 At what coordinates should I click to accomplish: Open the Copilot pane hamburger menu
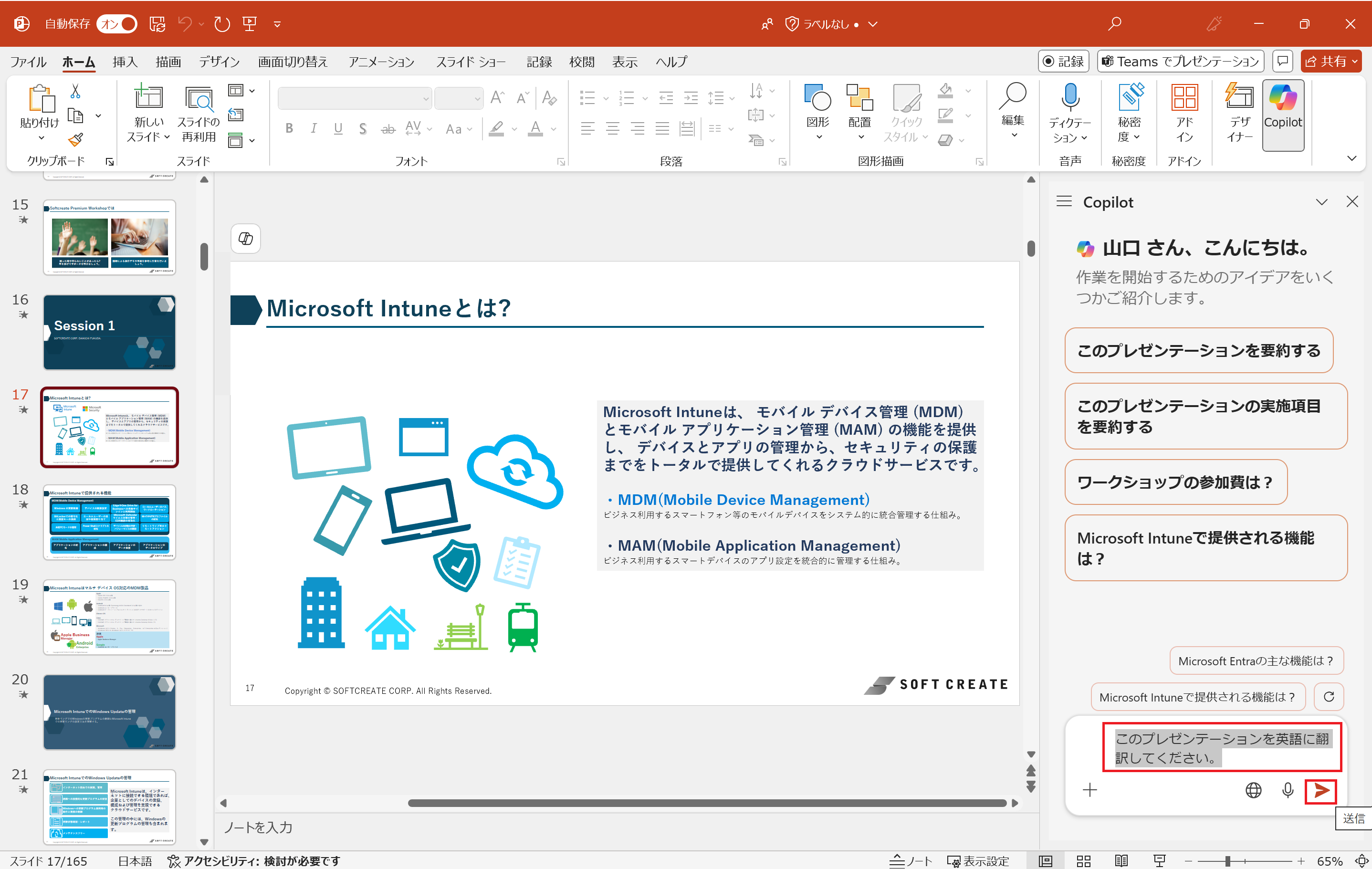pyautogui.click(x=1064, y=202)
